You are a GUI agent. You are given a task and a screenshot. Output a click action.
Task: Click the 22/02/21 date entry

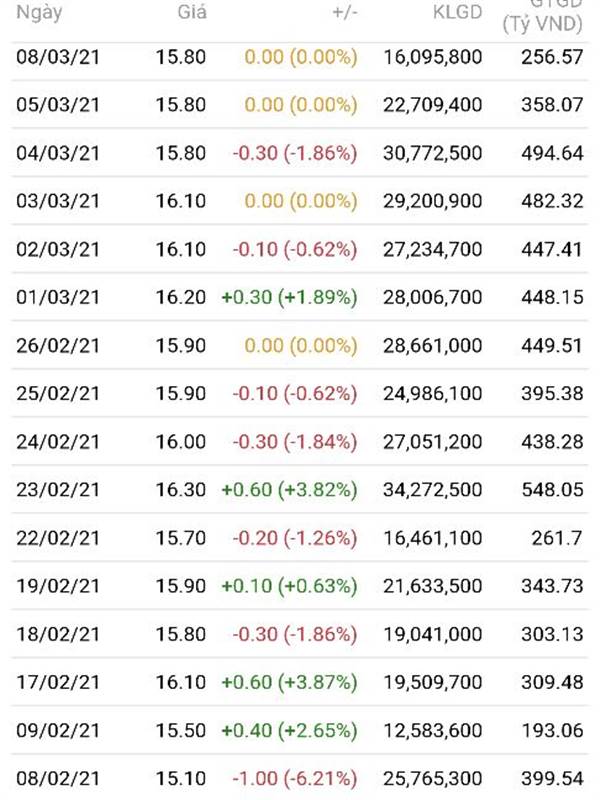[x=58, y=538]
